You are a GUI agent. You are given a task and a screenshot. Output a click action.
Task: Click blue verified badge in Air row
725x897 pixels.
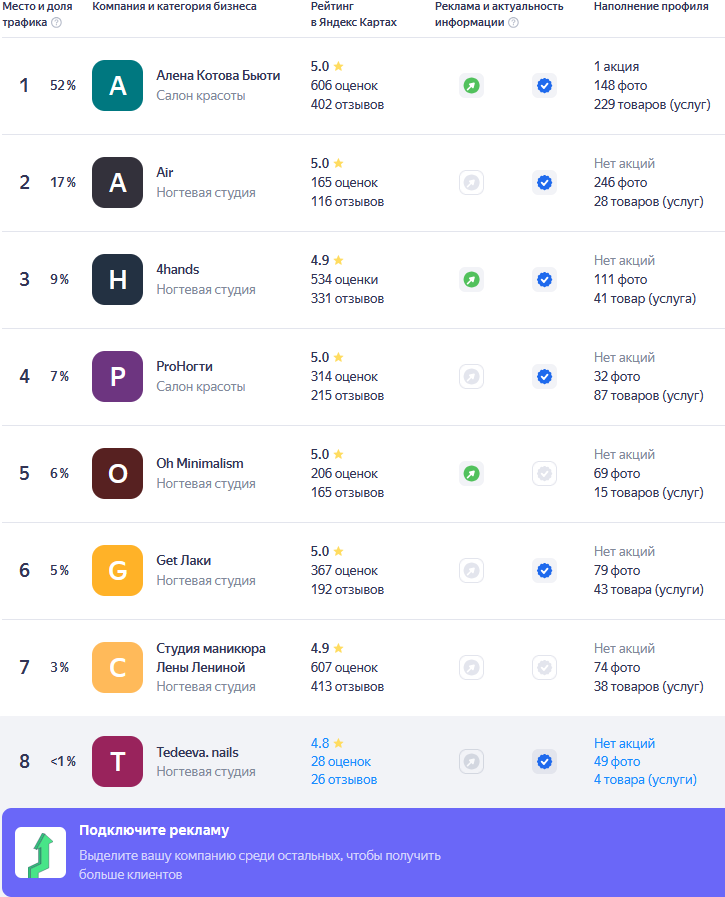point(544,183)
